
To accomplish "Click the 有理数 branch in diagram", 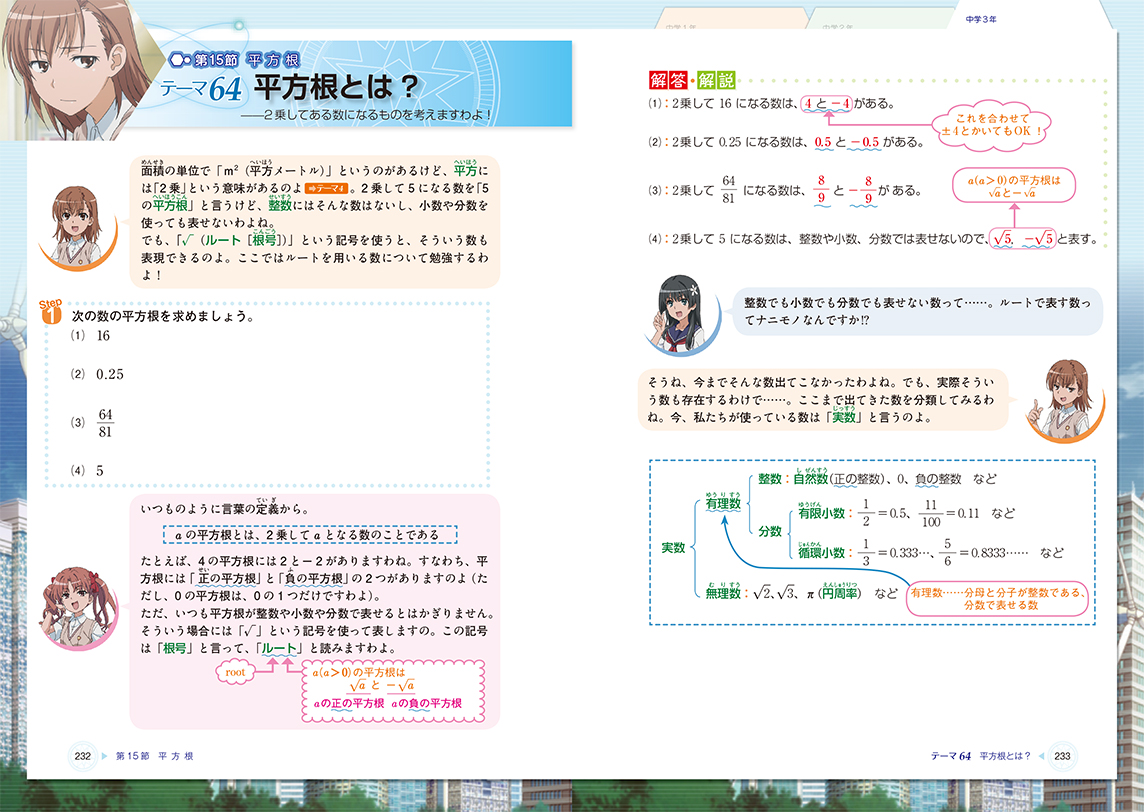I will (723, 503).
